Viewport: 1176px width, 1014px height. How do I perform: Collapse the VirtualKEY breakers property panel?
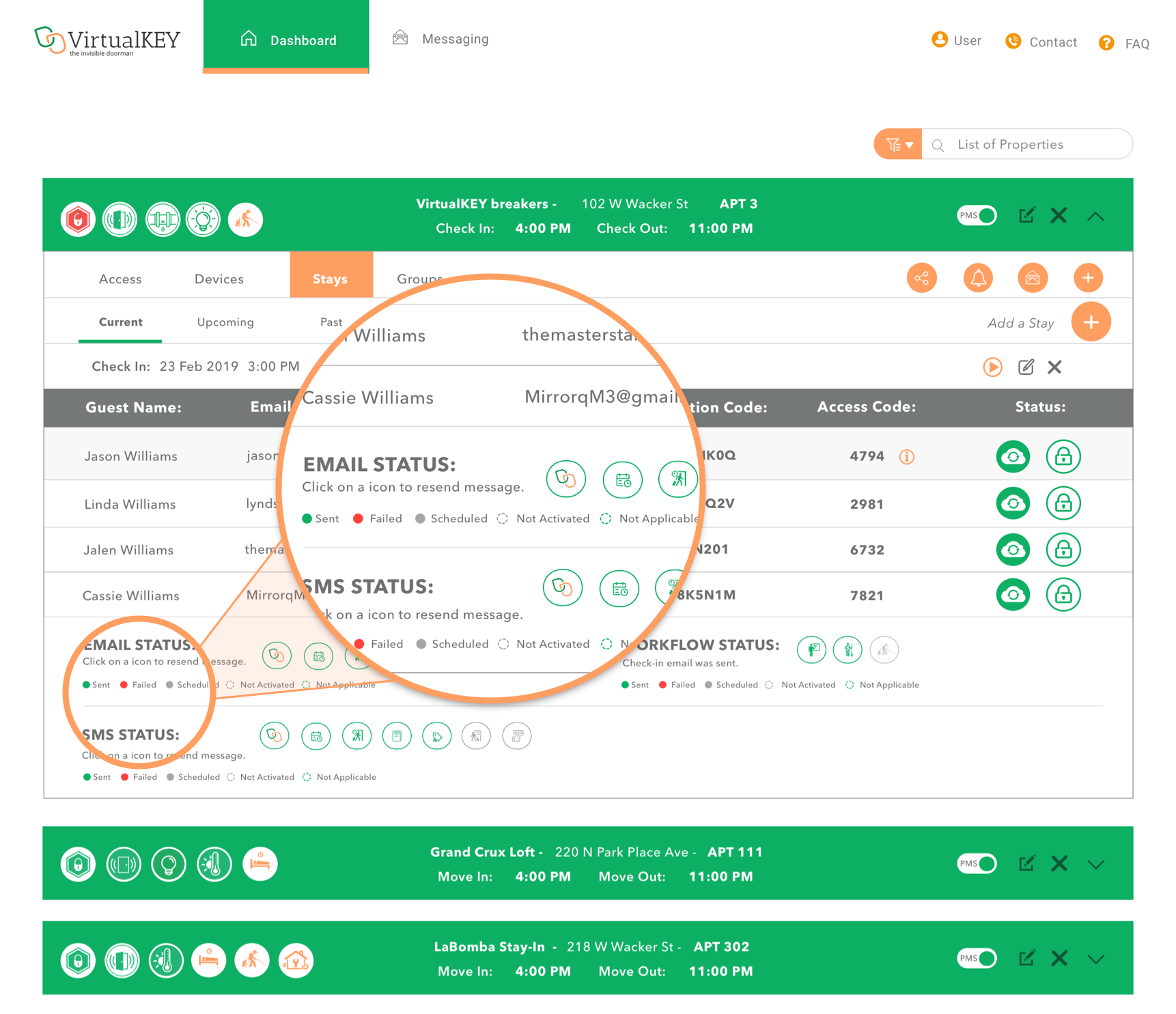tap(1095, 216)
